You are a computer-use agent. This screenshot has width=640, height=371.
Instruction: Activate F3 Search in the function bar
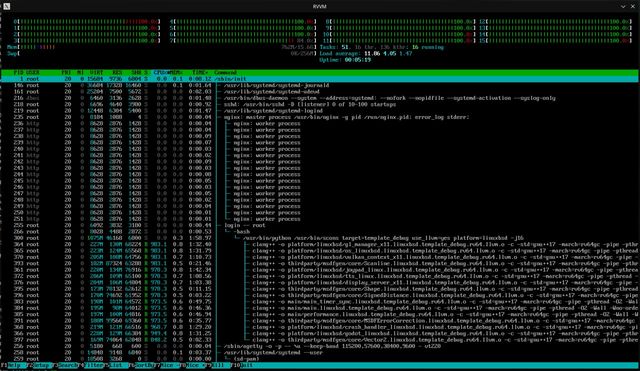64,365
